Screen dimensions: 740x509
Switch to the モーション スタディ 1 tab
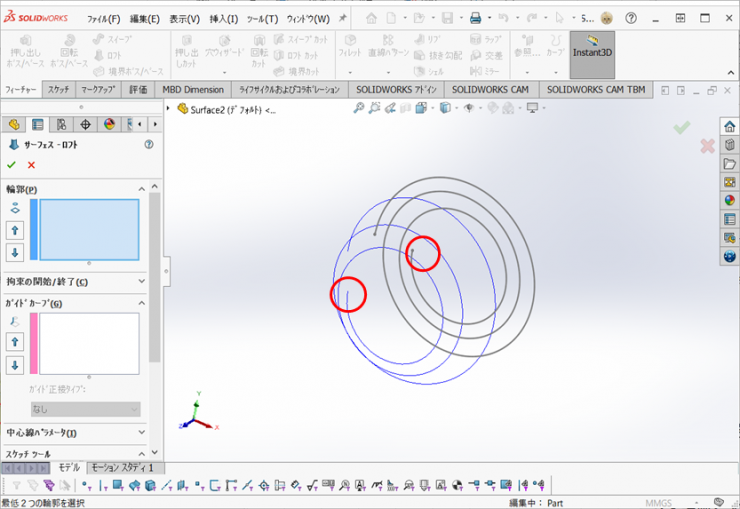tap(123, 468)
